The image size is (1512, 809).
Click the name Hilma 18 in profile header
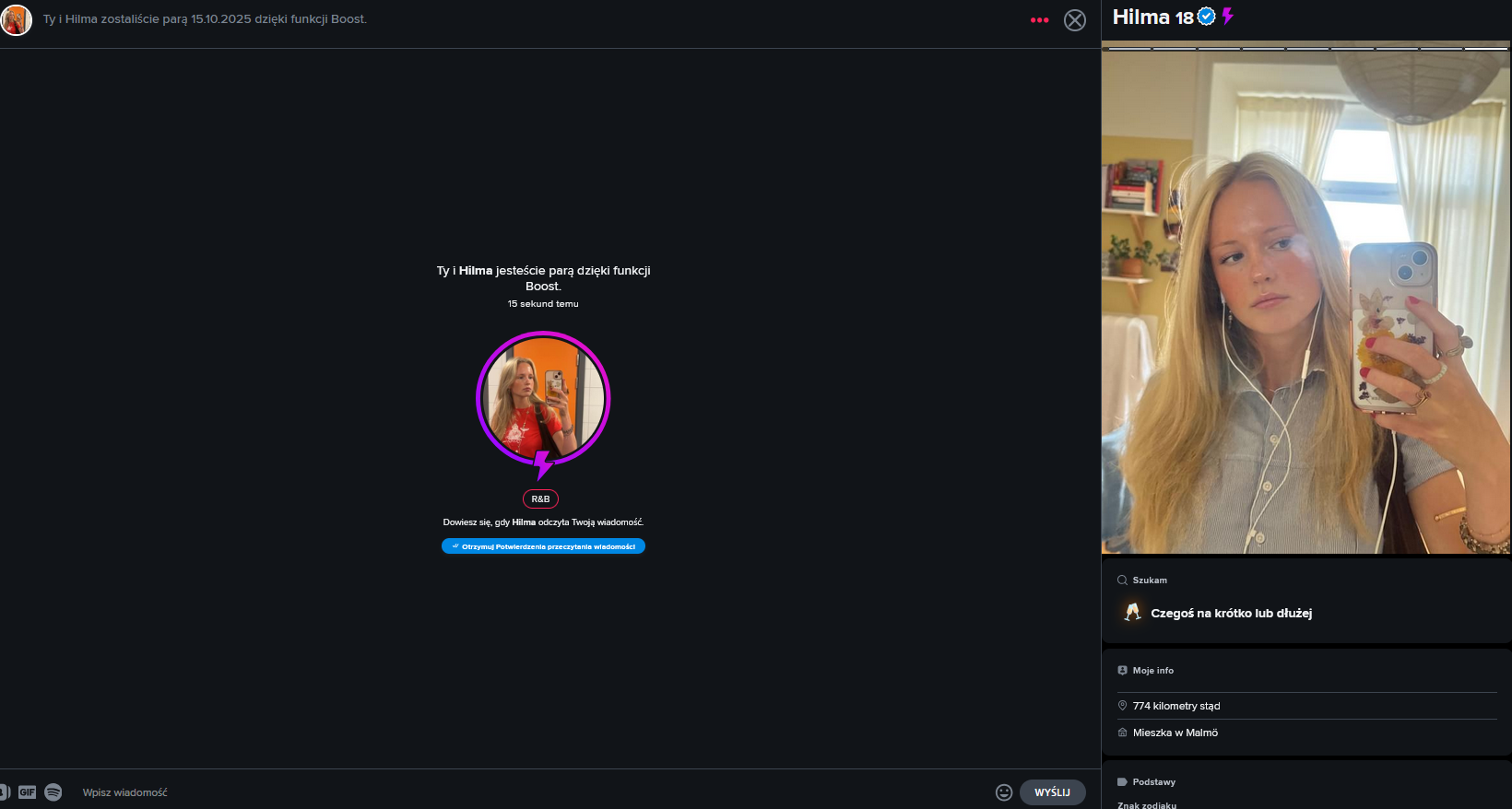(x=1153, y=17)
